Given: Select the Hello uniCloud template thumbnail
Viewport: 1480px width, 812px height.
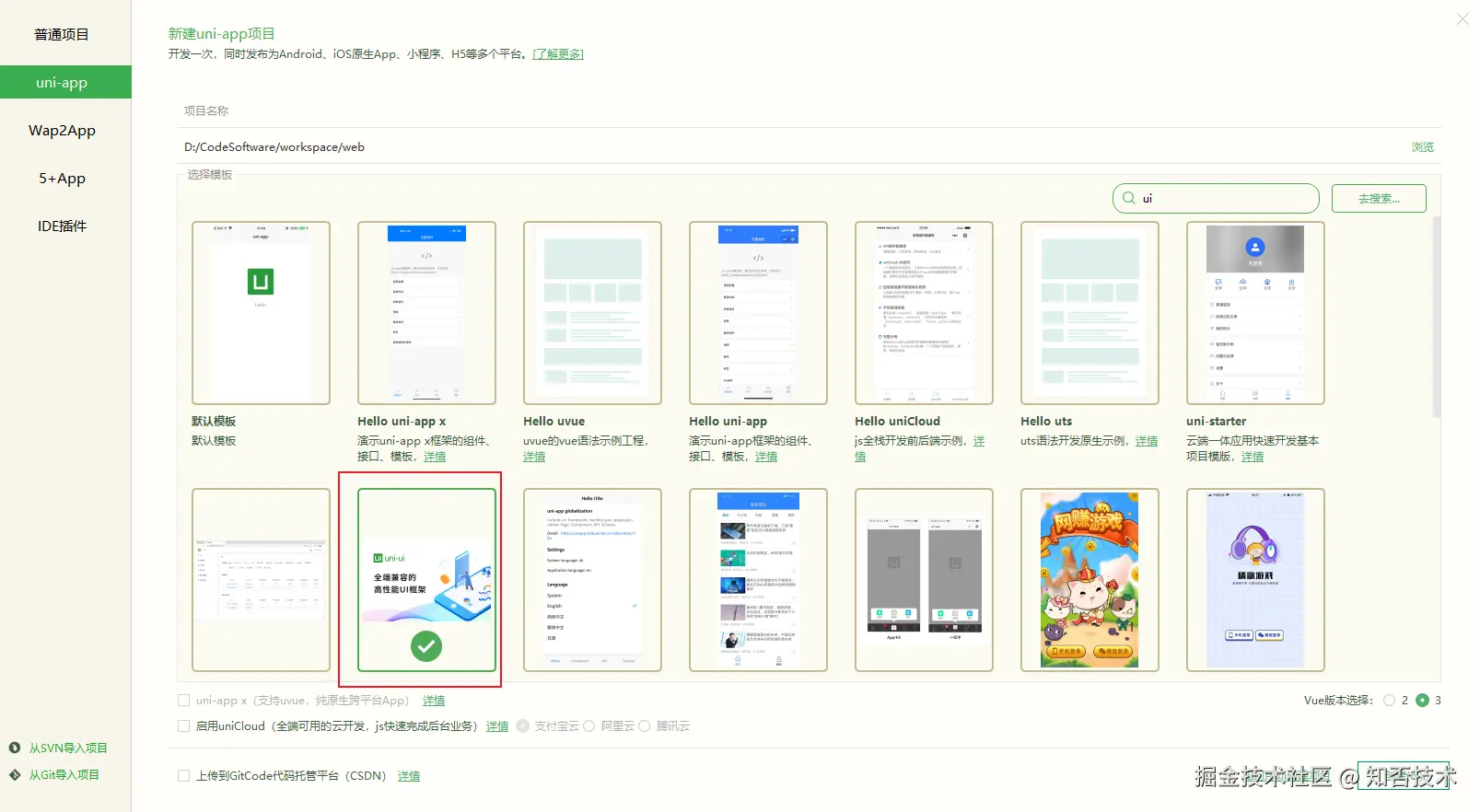Looking at the screenshot, I should click(x=924, y=313).
